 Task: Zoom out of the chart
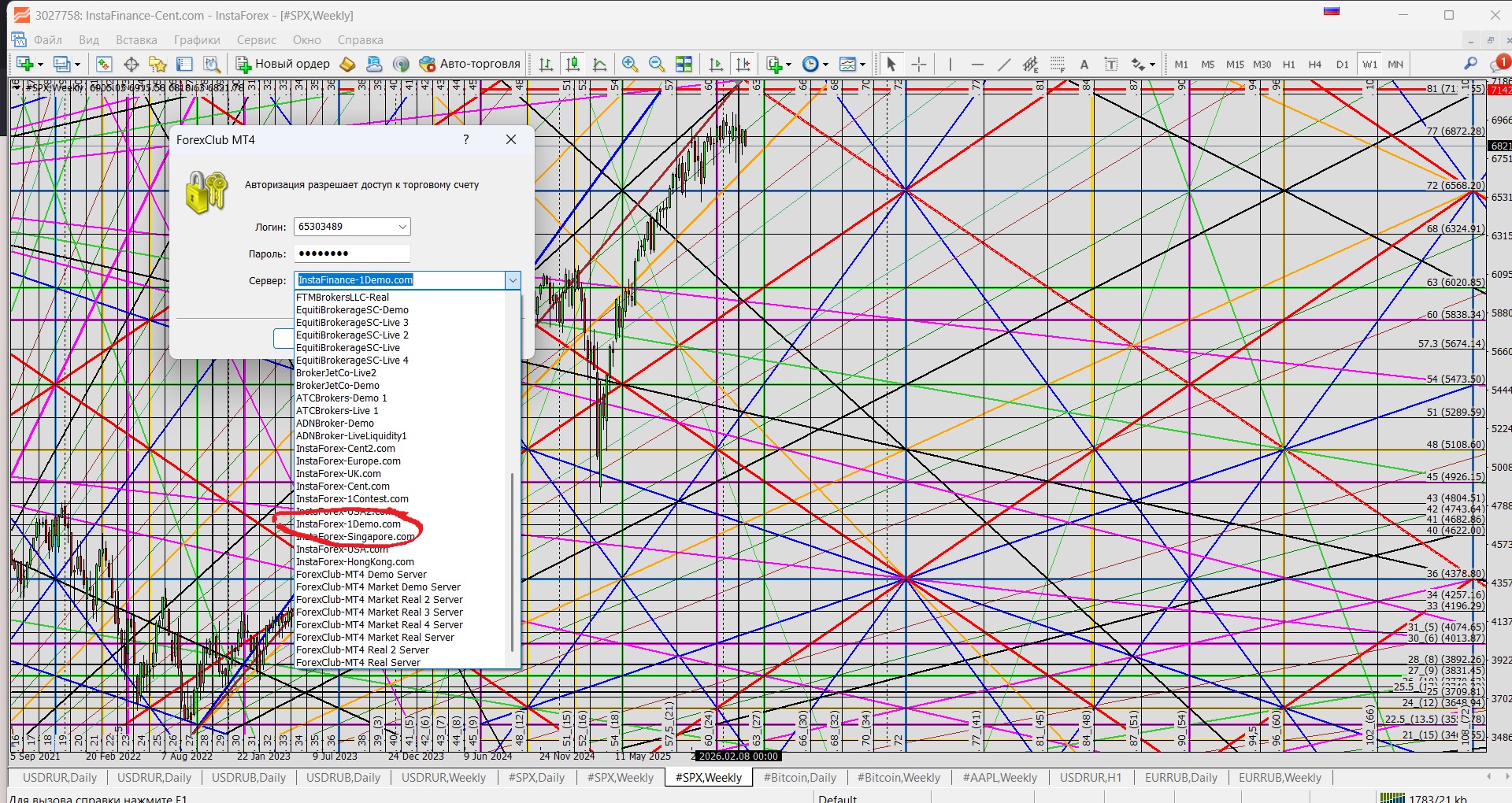click(x=656, y=65)
